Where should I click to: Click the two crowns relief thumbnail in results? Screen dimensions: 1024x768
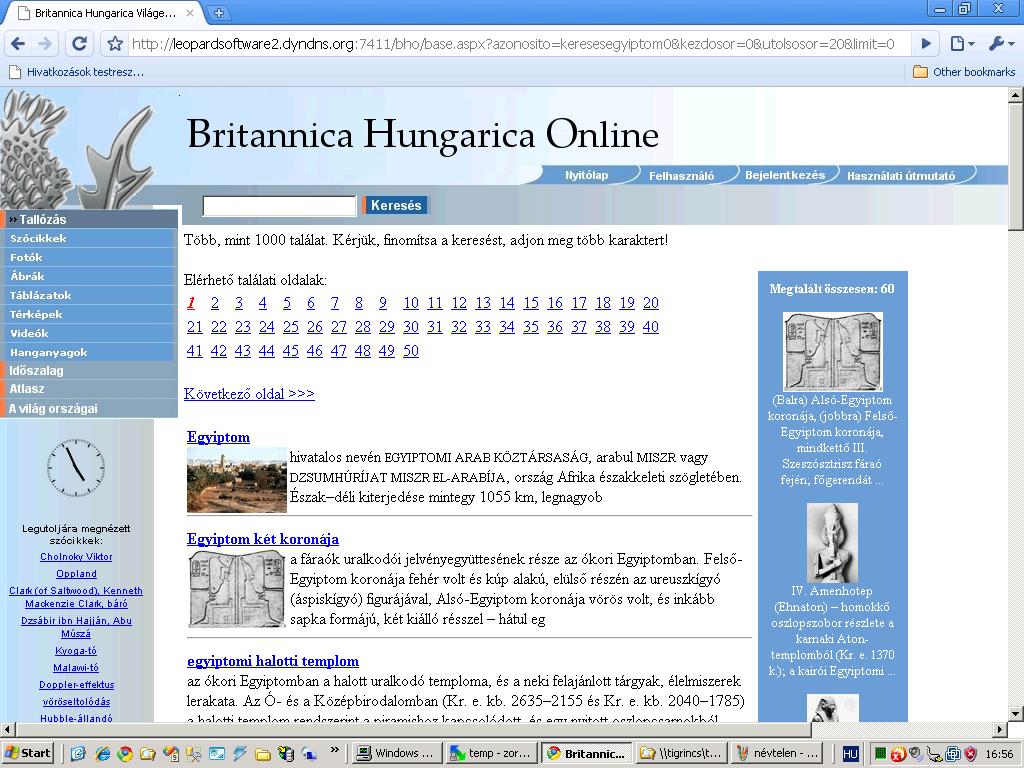(236, 588)
